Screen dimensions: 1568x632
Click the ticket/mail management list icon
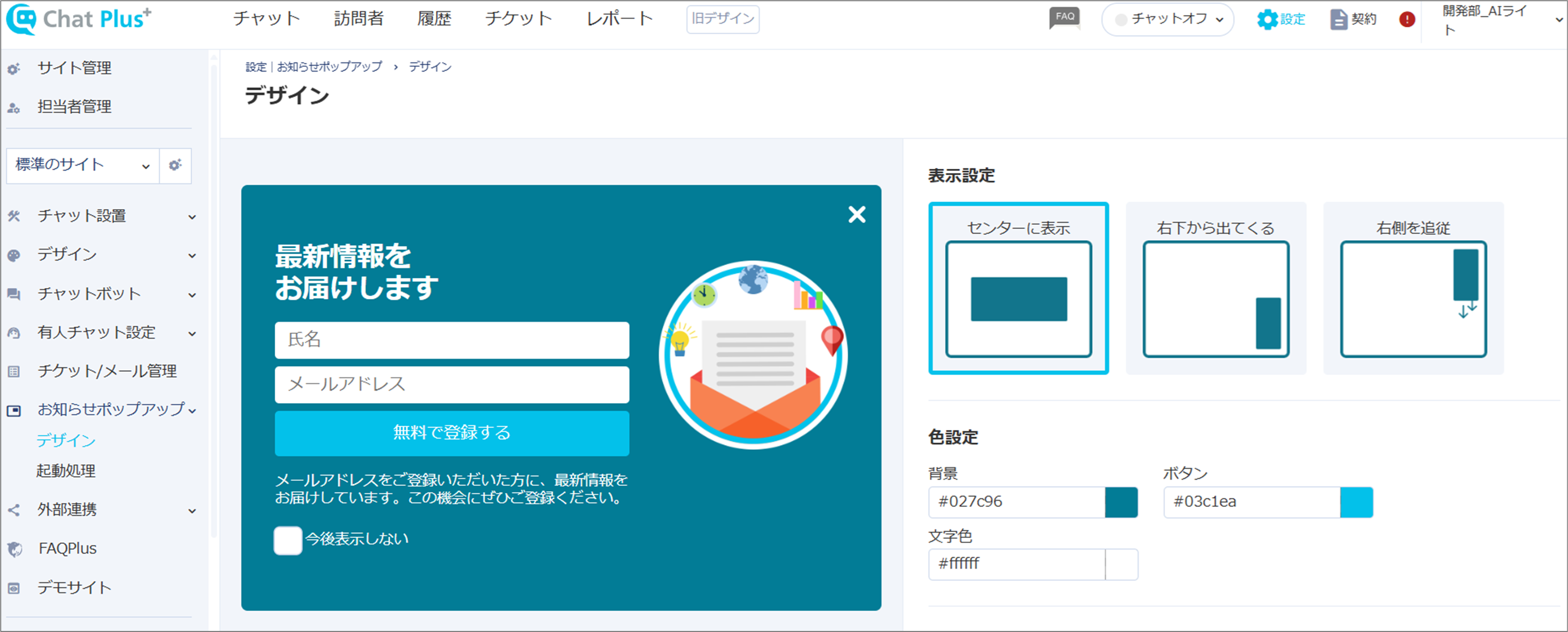click(14, 372)
